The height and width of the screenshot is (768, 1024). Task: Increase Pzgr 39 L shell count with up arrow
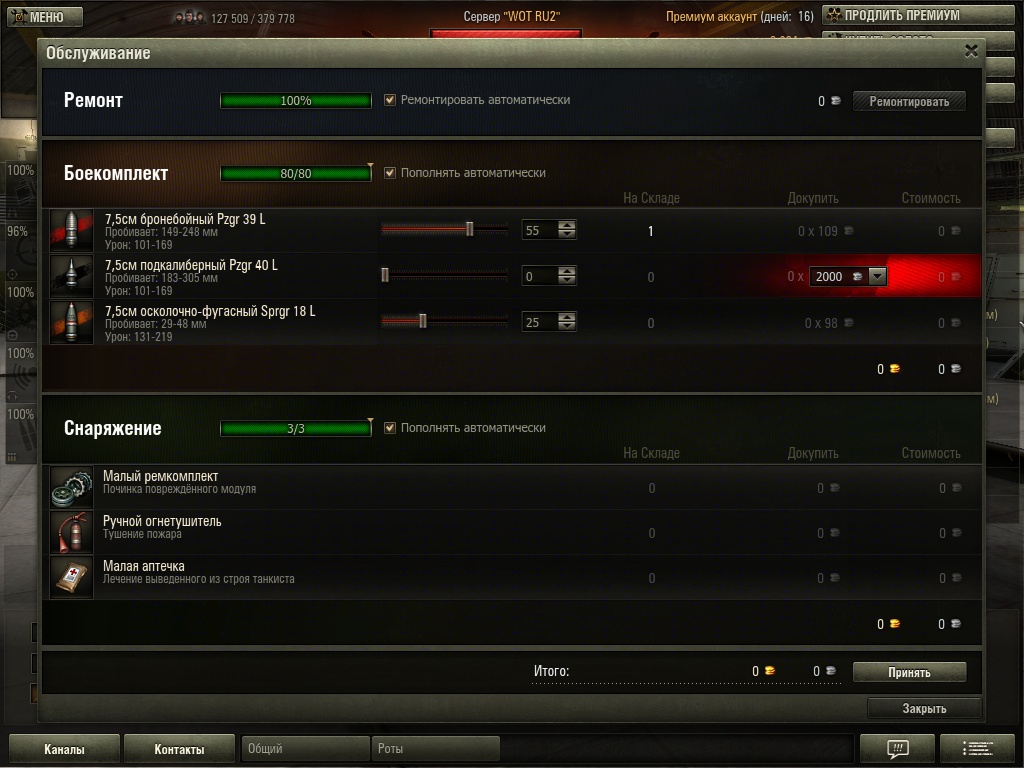pyautogui.click(x=567, y=225)
